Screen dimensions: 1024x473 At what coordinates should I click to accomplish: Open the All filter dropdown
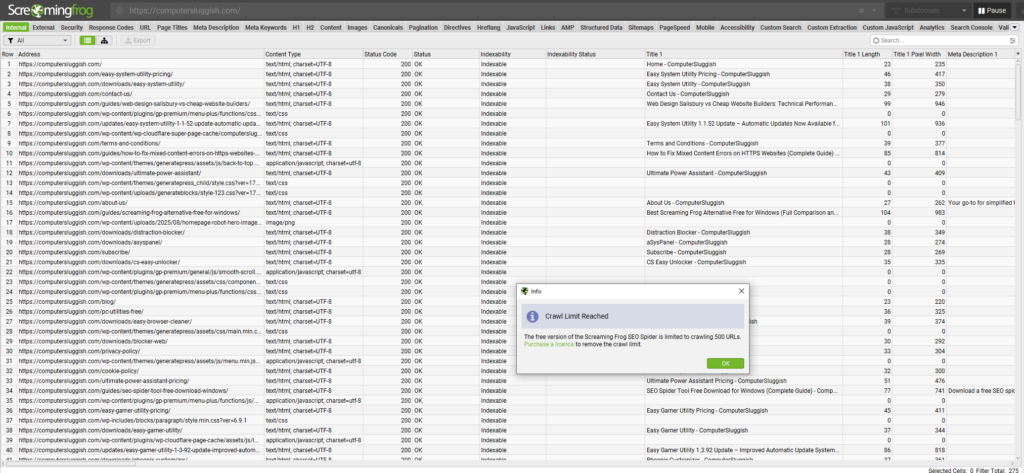pos(38,41)
